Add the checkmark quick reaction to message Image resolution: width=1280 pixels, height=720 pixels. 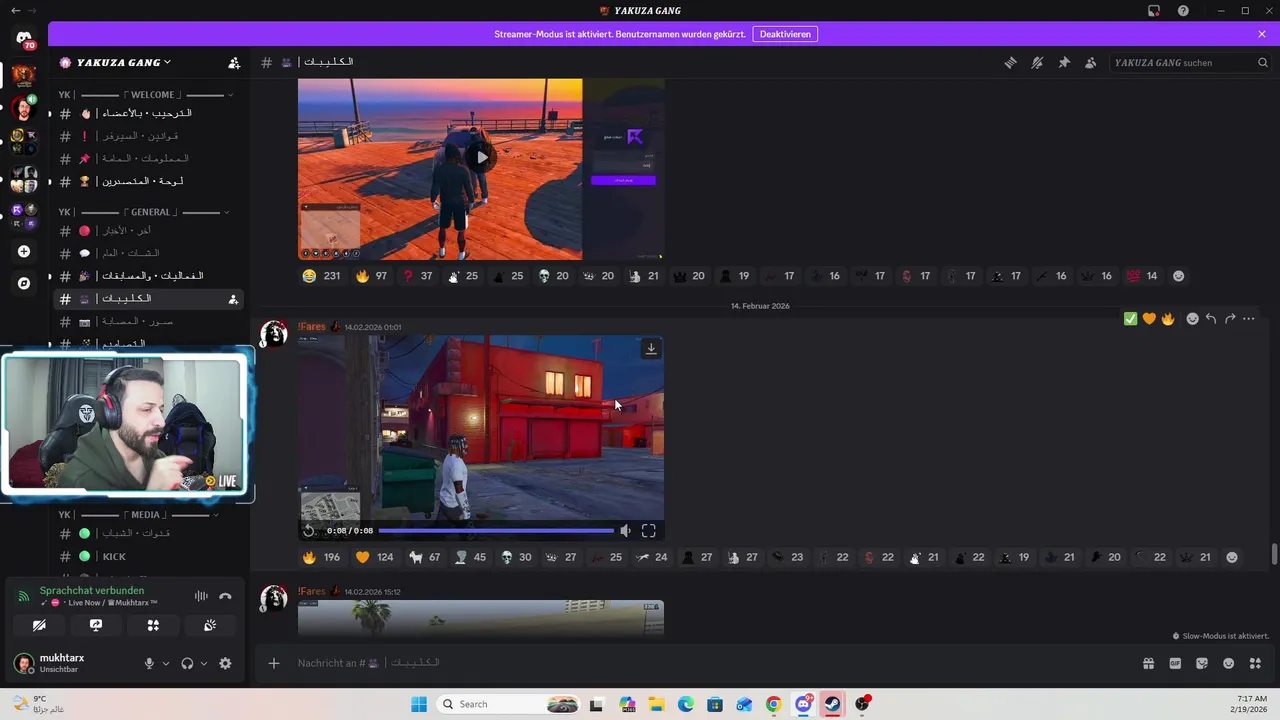tap(1130, 319)
